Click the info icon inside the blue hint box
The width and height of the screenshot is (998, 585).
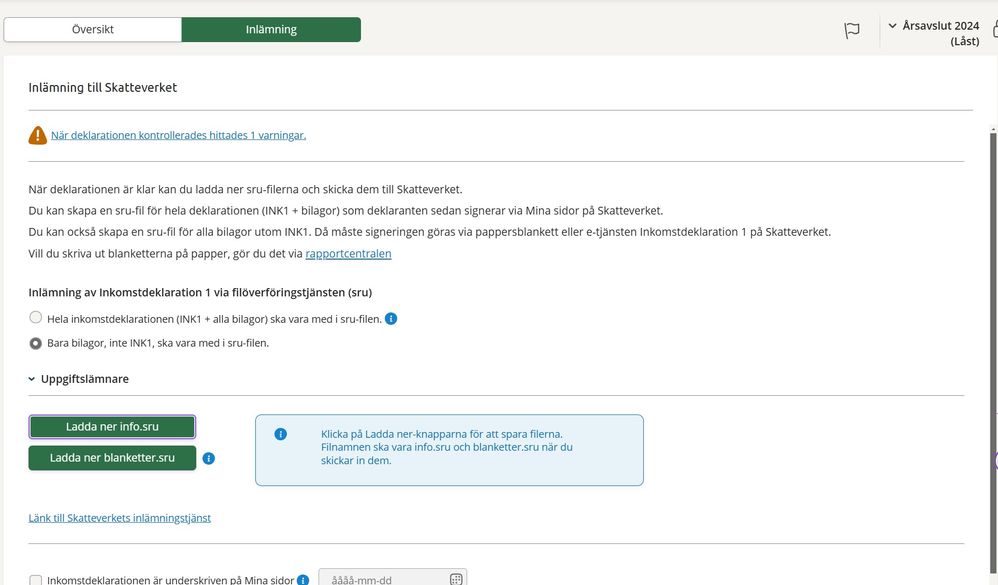point(281,434)
